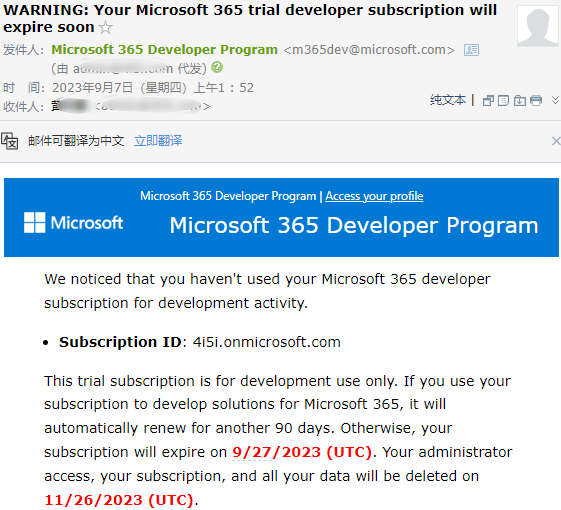The width and height of the screenshot is (561, 510).
Task: Switch to plain text view (纯文本)
Action: (448, 100)
